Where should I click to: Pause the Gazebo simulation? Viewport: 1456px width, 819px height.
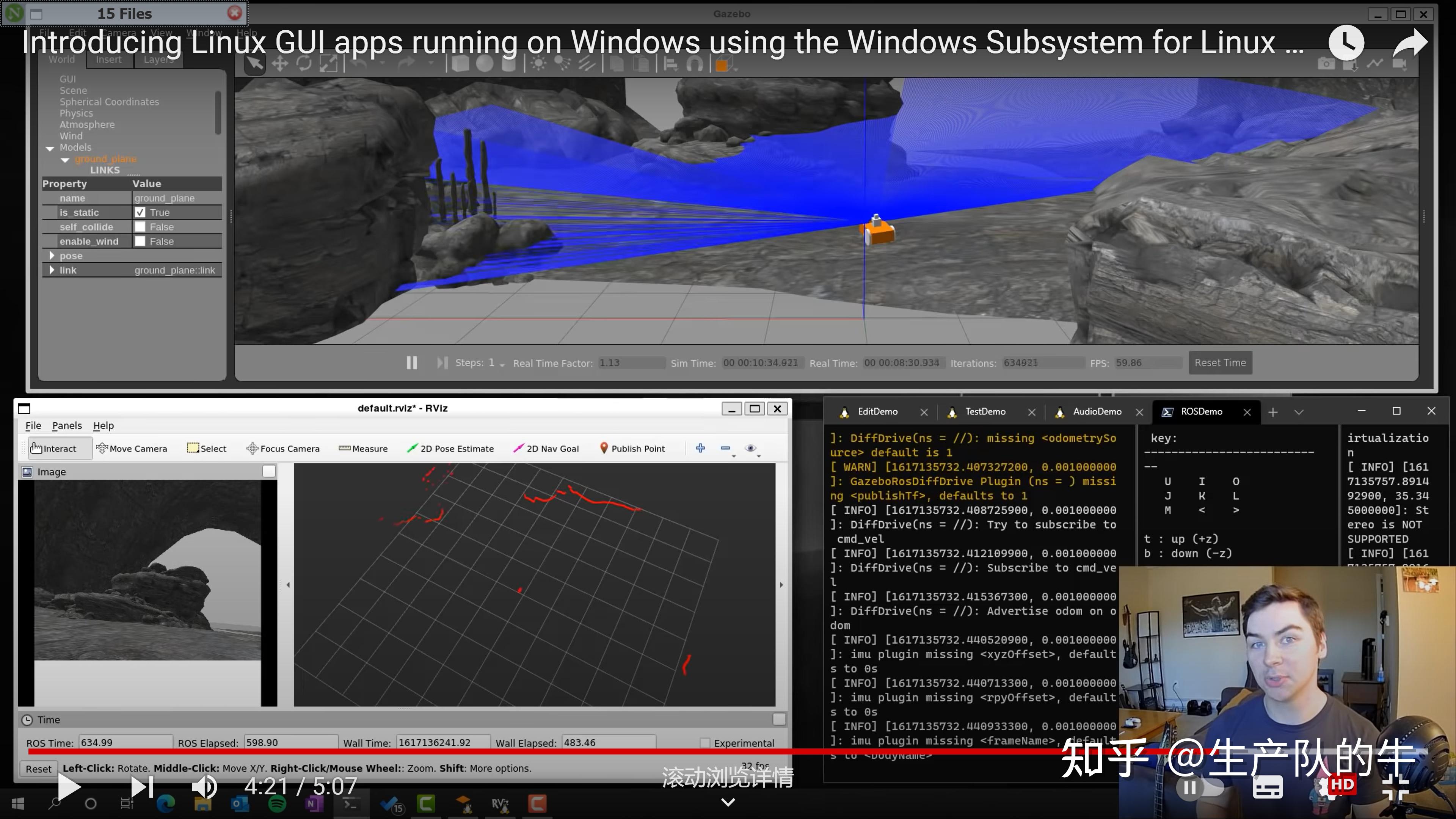point(411,362)
